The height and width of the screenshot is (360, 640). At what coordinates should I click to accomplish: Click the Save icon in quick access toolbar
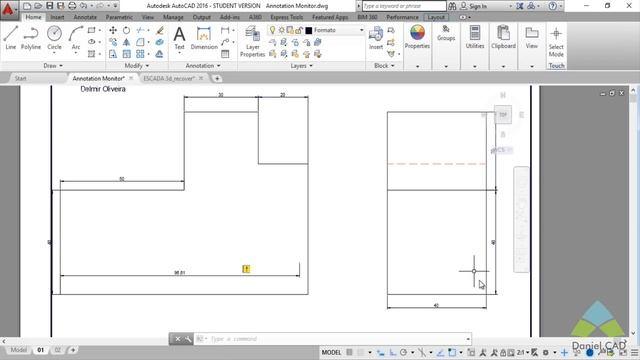click(49, 6)
